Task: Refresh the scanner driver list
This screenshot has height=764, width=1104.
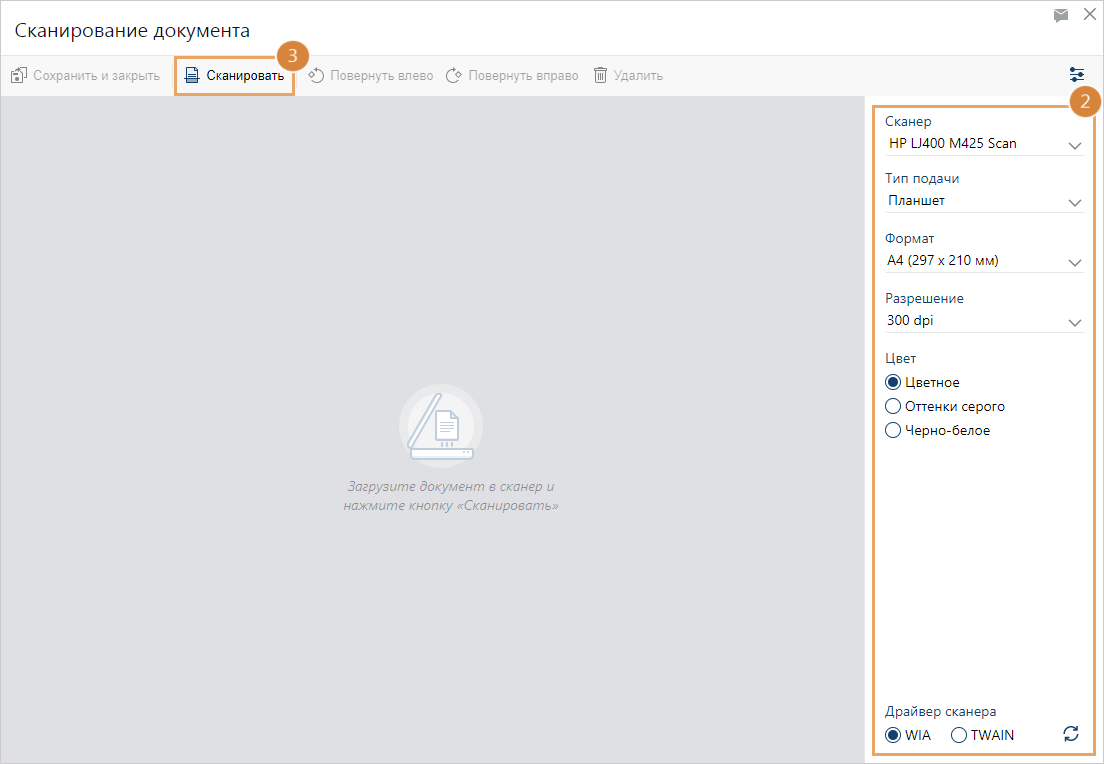Action: (x=1071, y=734)
